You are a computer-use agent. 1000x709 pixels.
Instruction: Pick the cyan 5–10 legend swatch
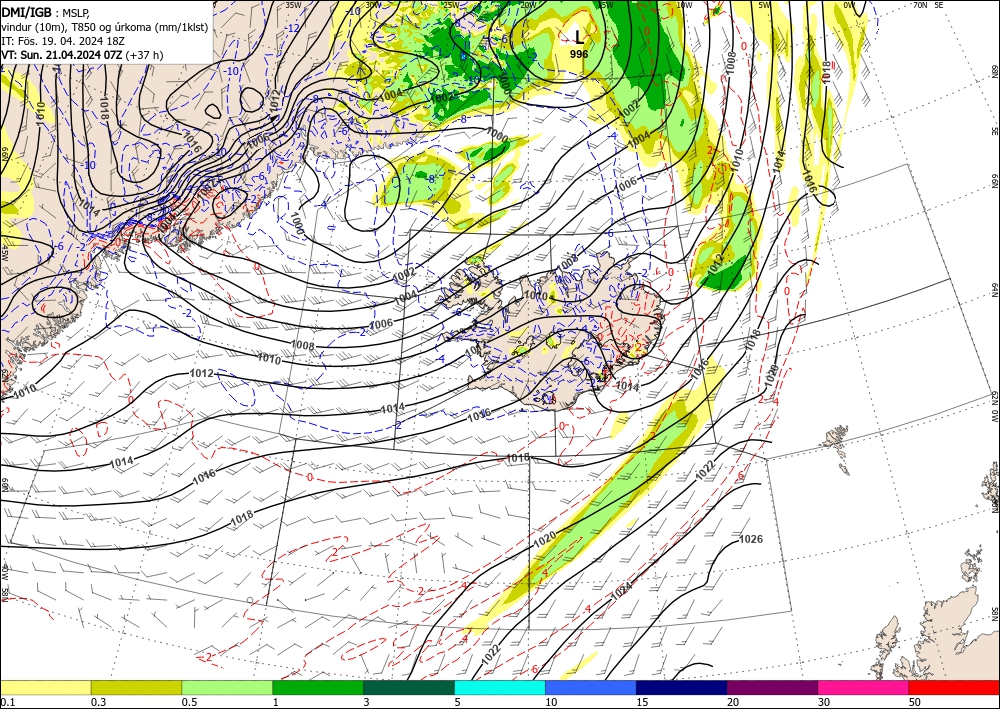pos(500,687)
